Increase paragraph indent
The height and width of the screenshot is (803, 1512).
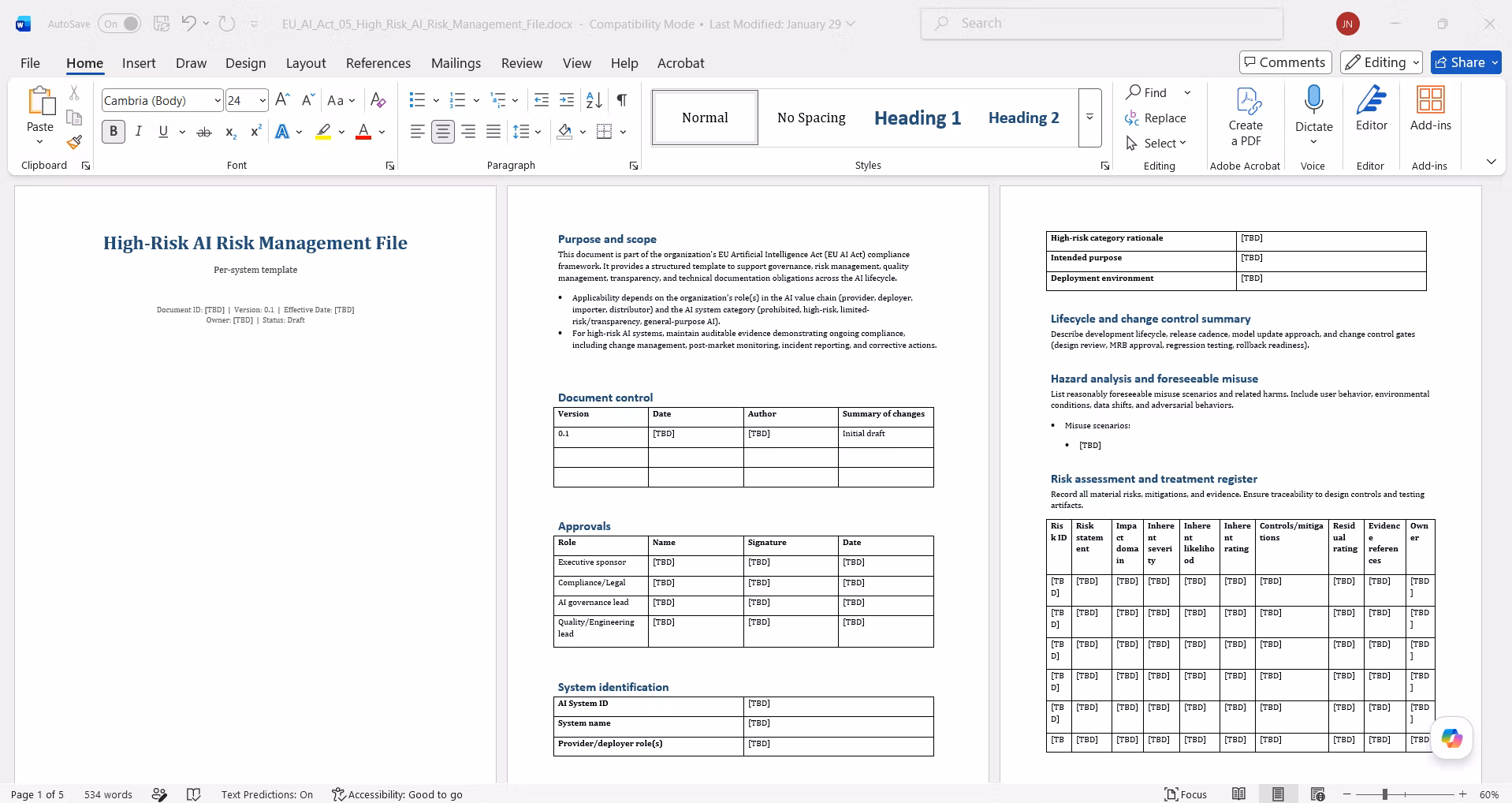[567, 100]
